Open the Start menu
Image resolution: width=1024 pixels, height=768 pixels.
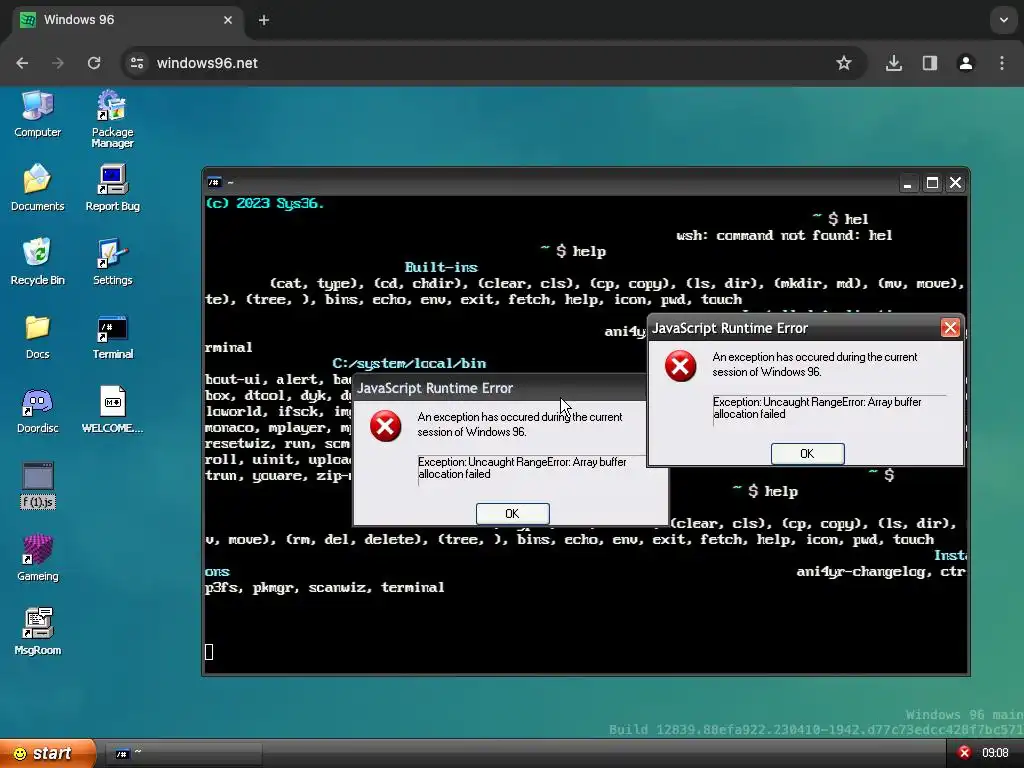click(x=47, y=753)
